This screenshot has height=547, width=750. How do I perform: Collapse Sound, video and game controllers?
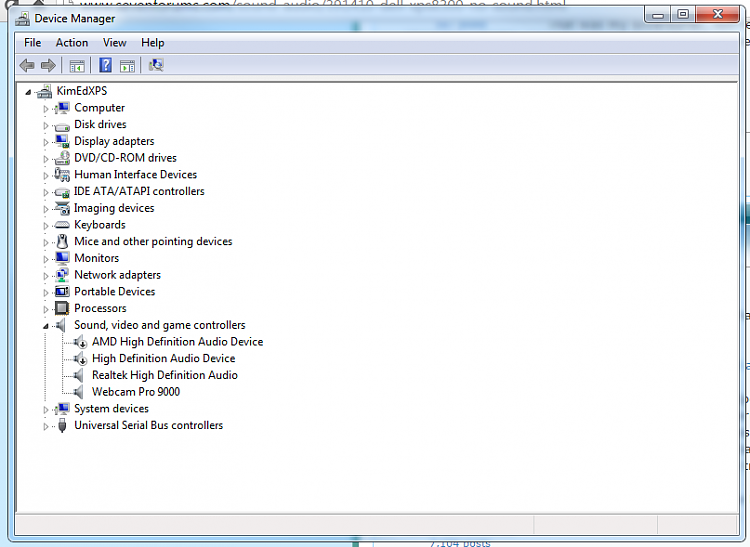tap(46, 326)
